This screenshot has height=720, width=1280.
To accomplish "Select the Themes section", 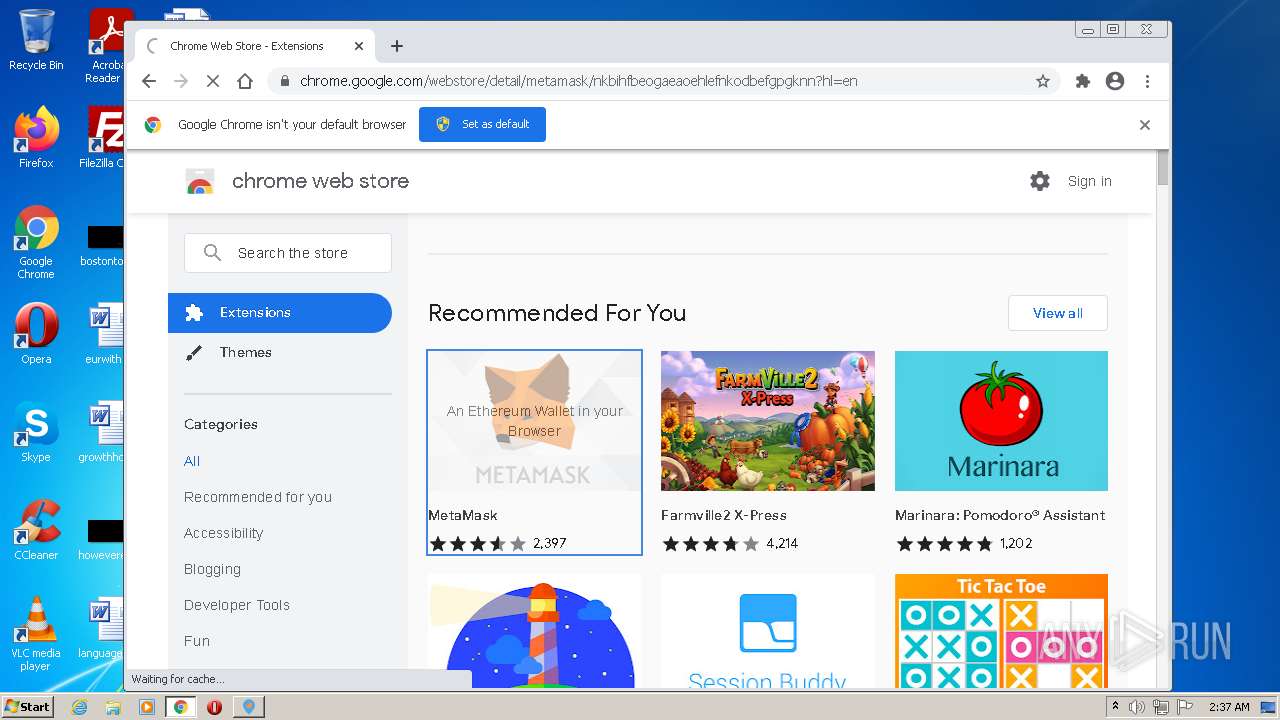I will [x=280, y=352].
